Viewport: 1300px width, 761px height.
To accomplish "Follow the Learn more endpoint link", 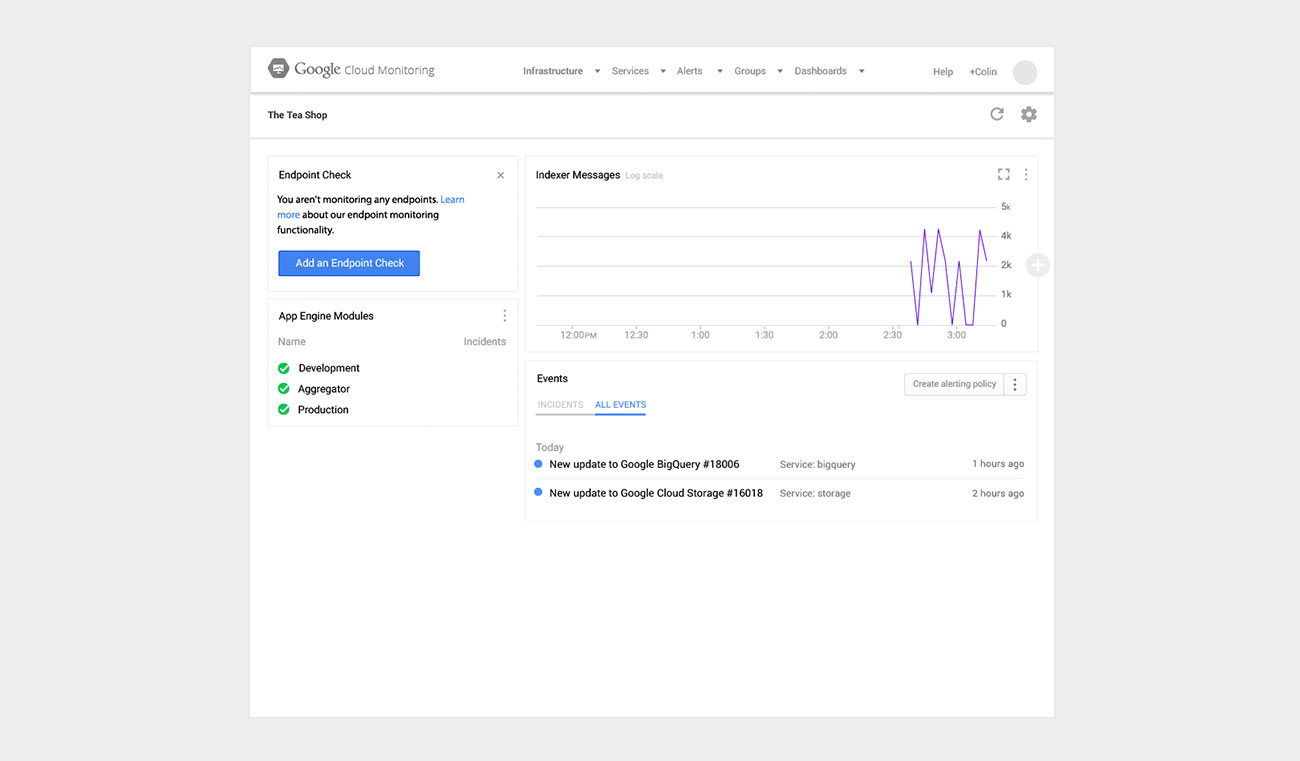I will pos(452,200).
